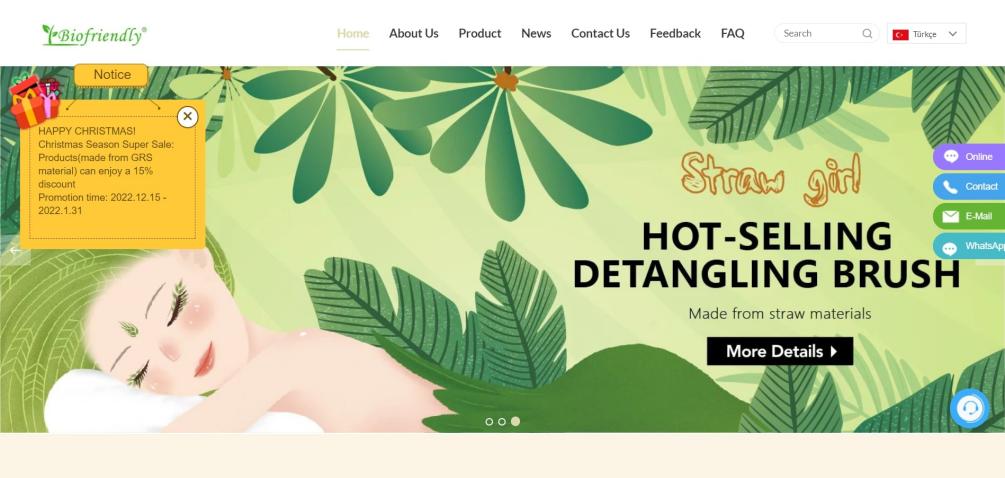This screenshot has height=478, width=1005.
Task: Click the More Details button
Action: click(780, 351)
